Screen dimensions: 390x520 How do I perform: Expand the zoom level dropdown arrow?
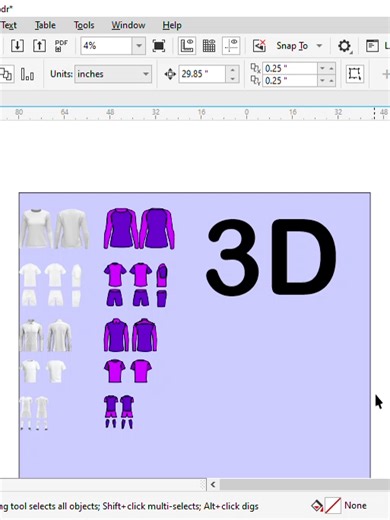(139, 46)
